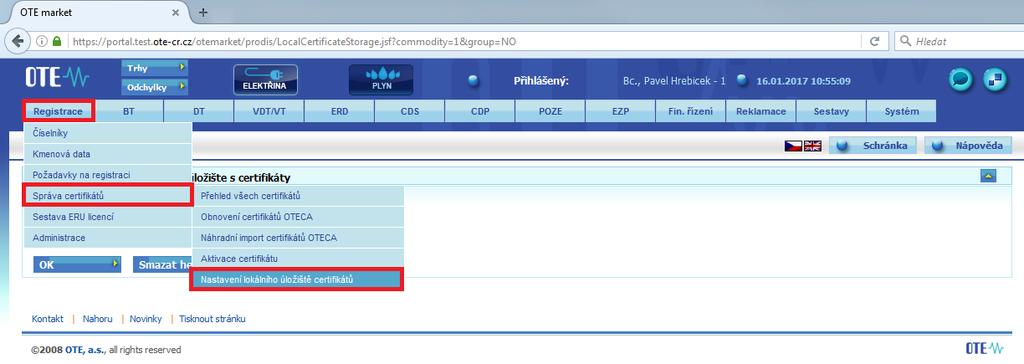
Task: Open the DT menu
Action: [x=199, y=111]
